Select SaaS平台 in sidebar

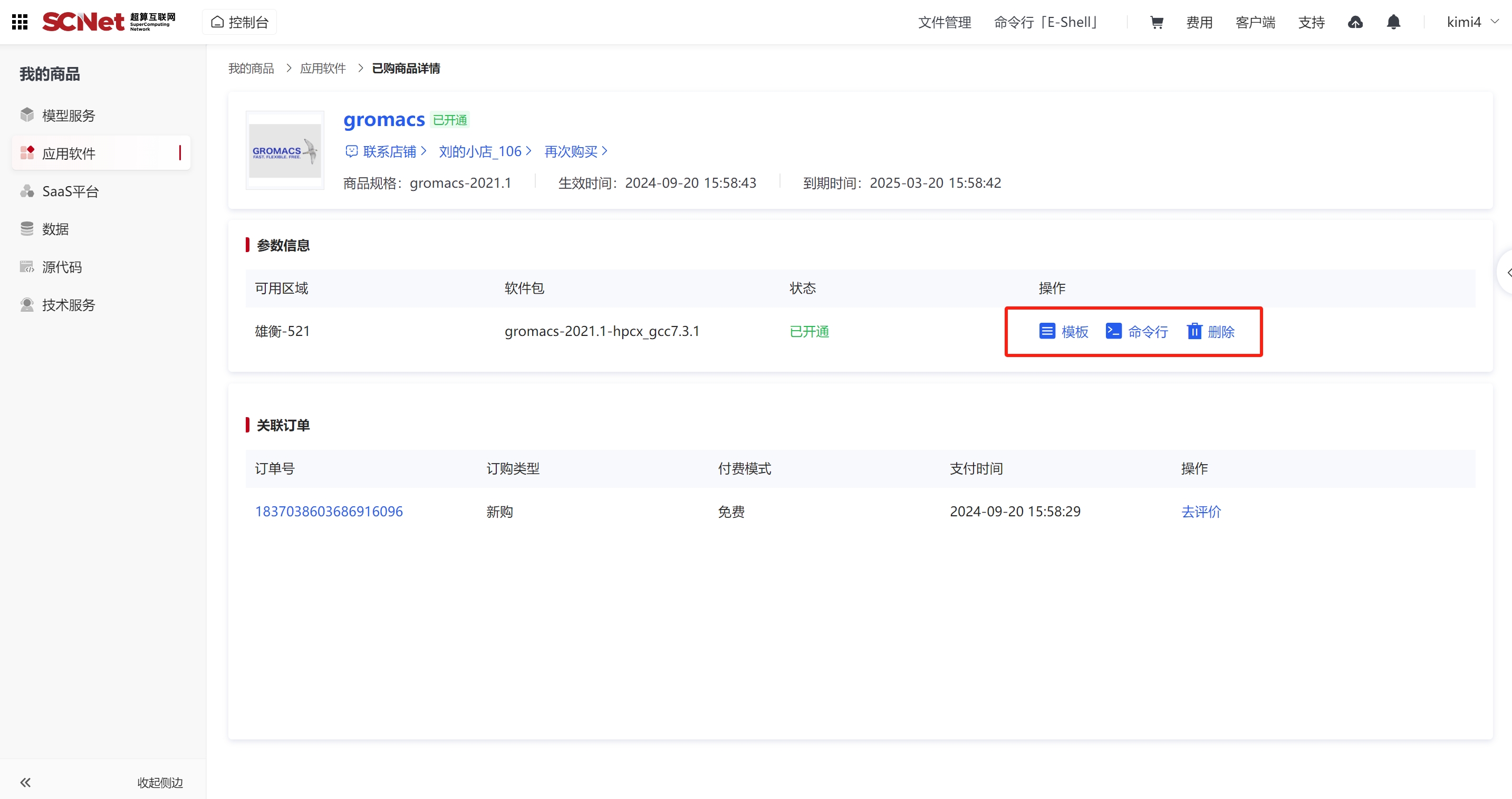coord(71,191)
